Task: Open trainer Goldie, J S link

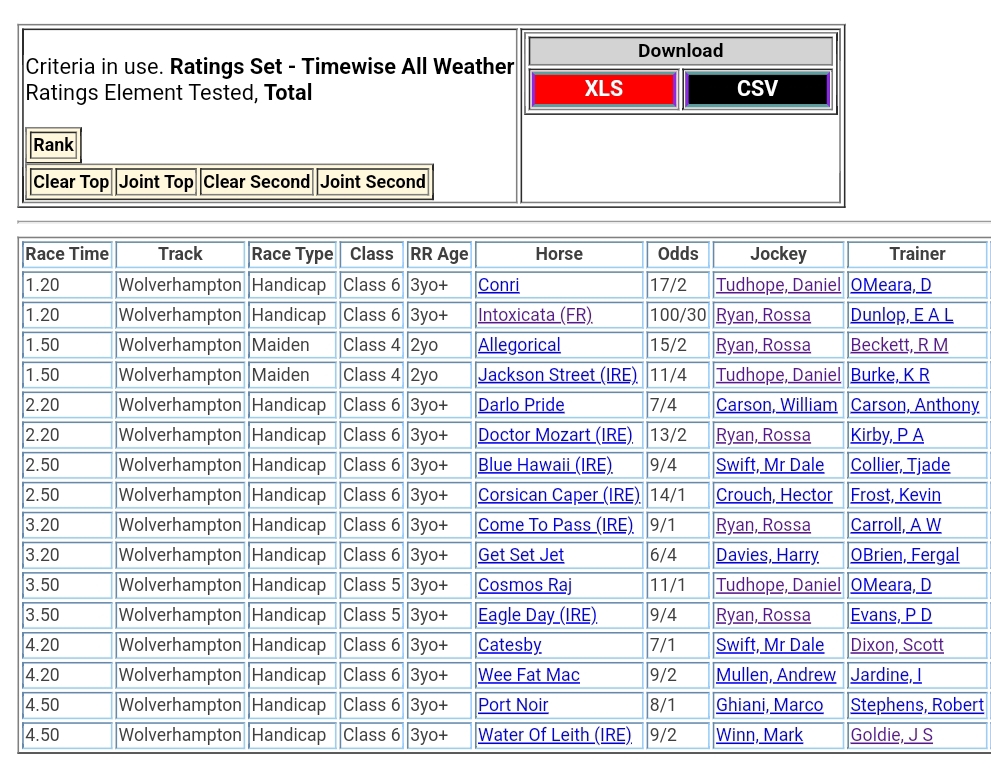Action: (891, 735)
